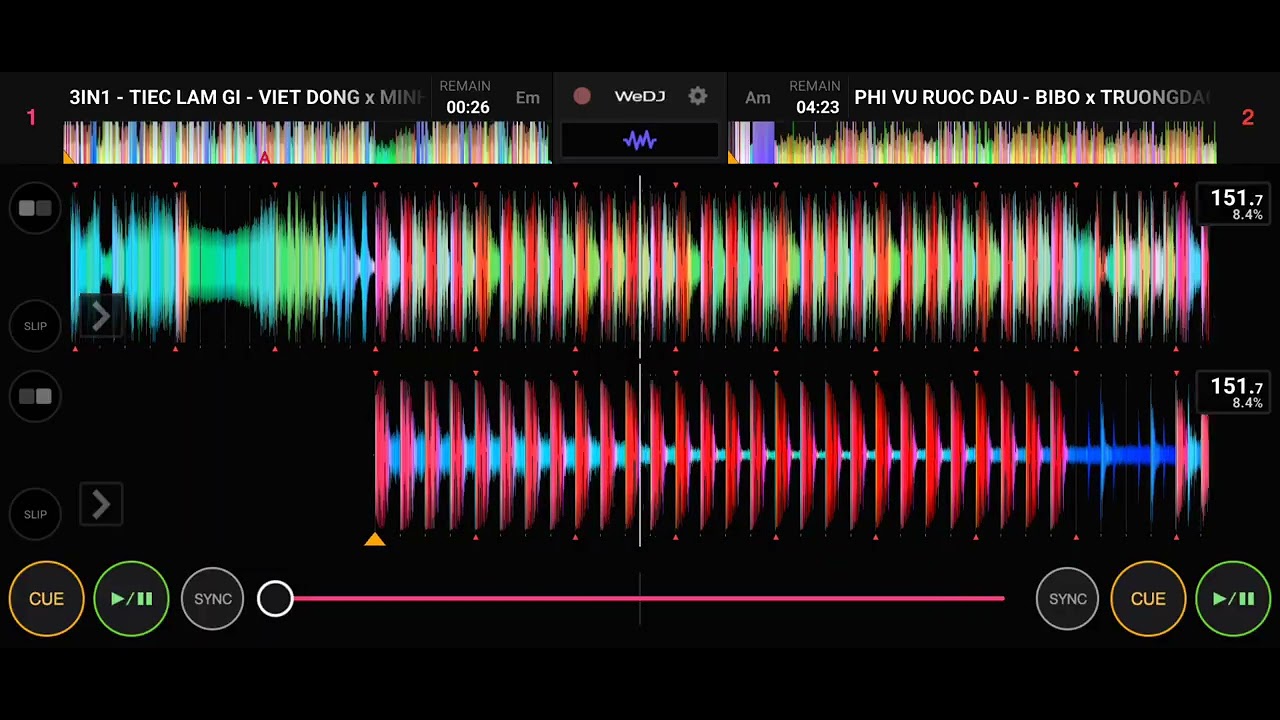The height and width of the screenshot is (720, 1280).
Task: Expand deck 1 side panel arrow
Action: (101, 318)
